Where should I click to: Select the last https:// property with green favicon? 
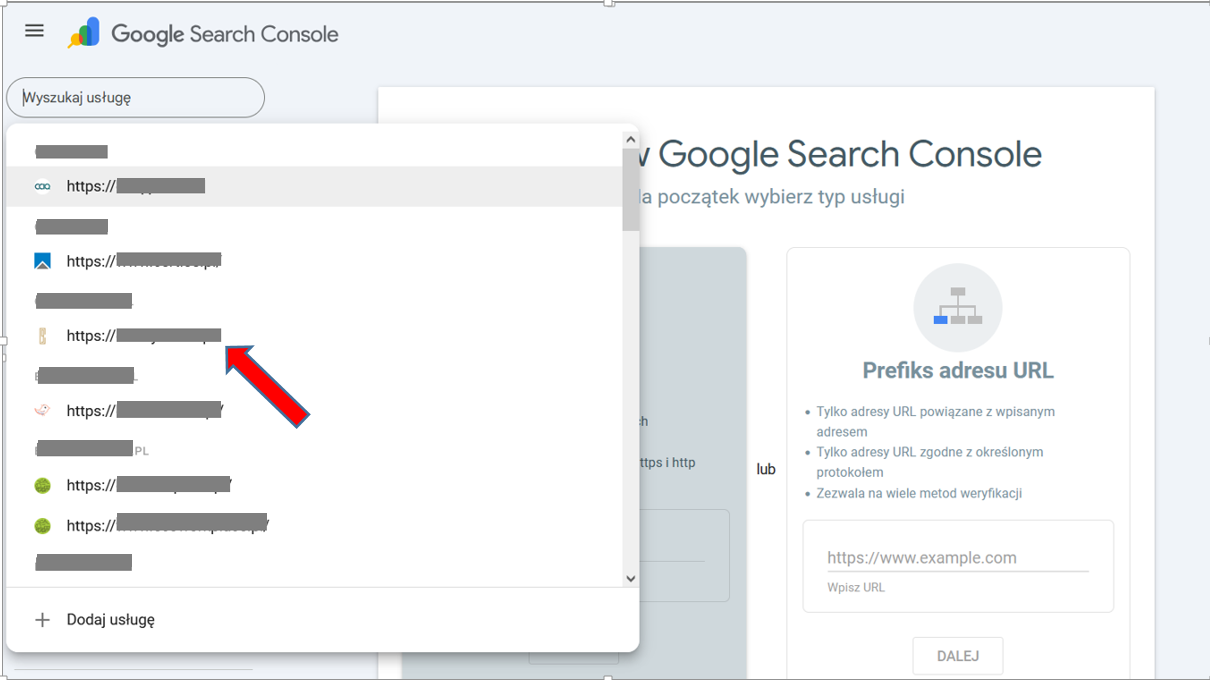click(x=167, y=525)
